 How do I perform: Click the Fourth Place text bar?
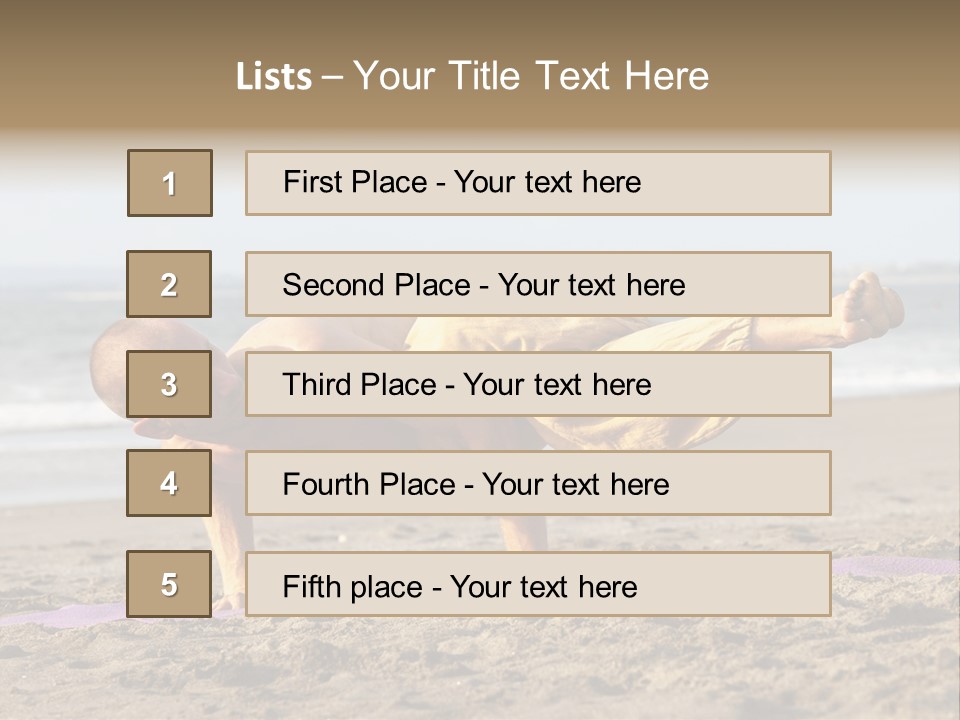(x=538, y=483)
